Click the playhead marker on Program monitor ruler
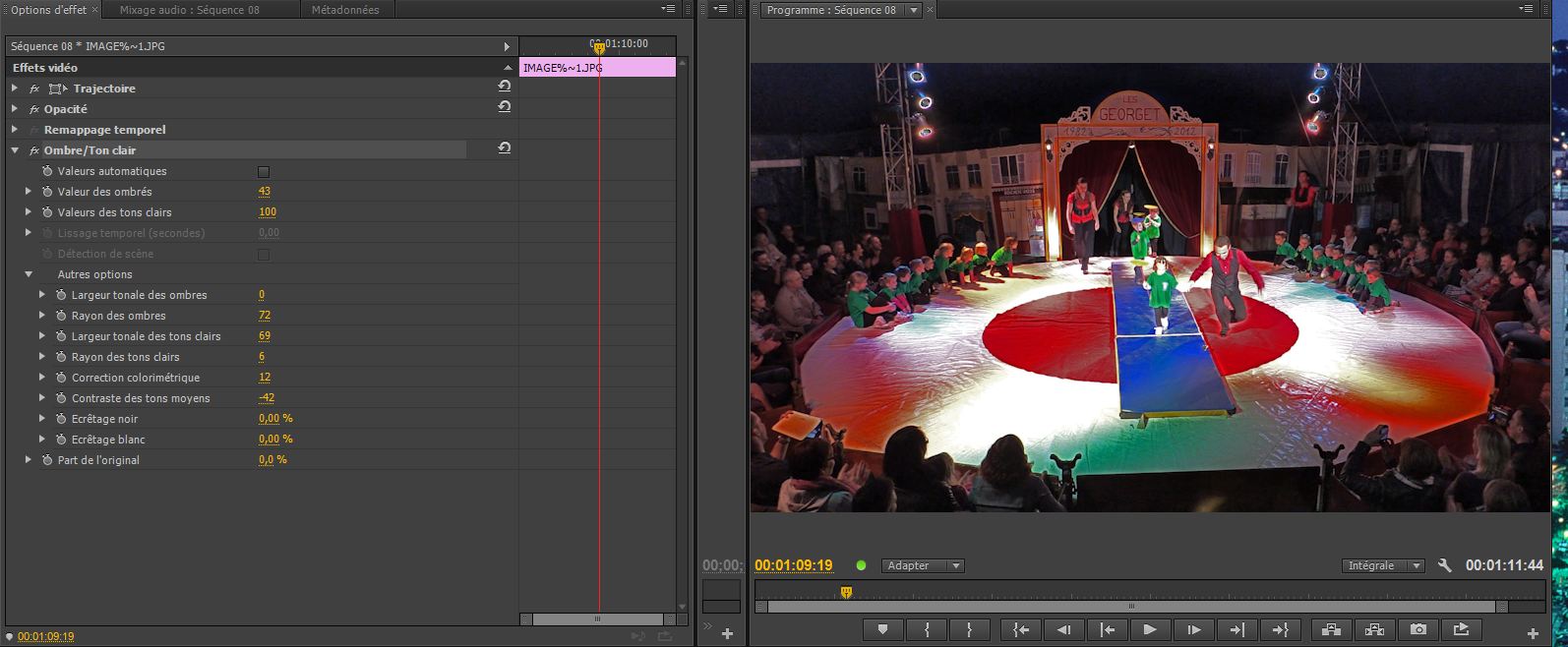The height and width of the screenshot is (647, 1568). pos(846,592)
